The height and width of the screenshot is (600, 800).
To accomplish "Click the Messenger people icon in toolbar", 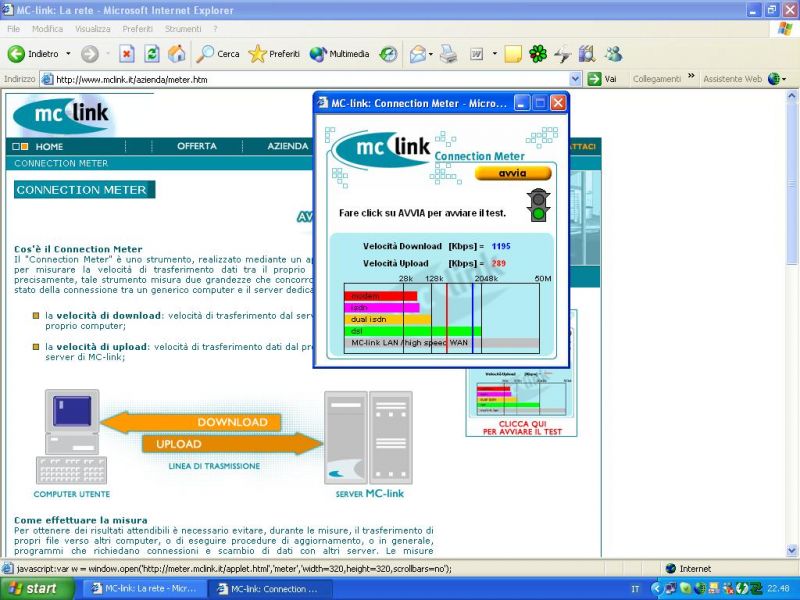I will click(x=613, y=54).
